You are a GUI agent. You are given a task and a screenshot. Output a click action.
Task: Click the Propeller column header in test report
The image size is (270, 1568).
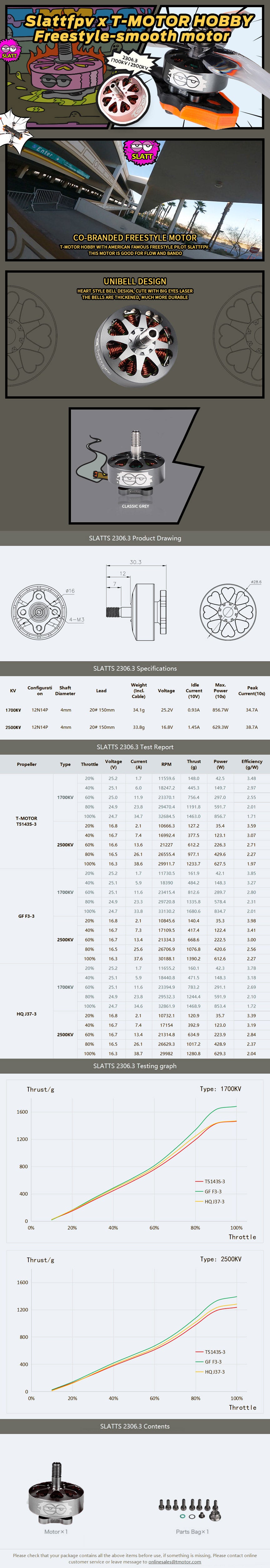[x=27, y=764]
